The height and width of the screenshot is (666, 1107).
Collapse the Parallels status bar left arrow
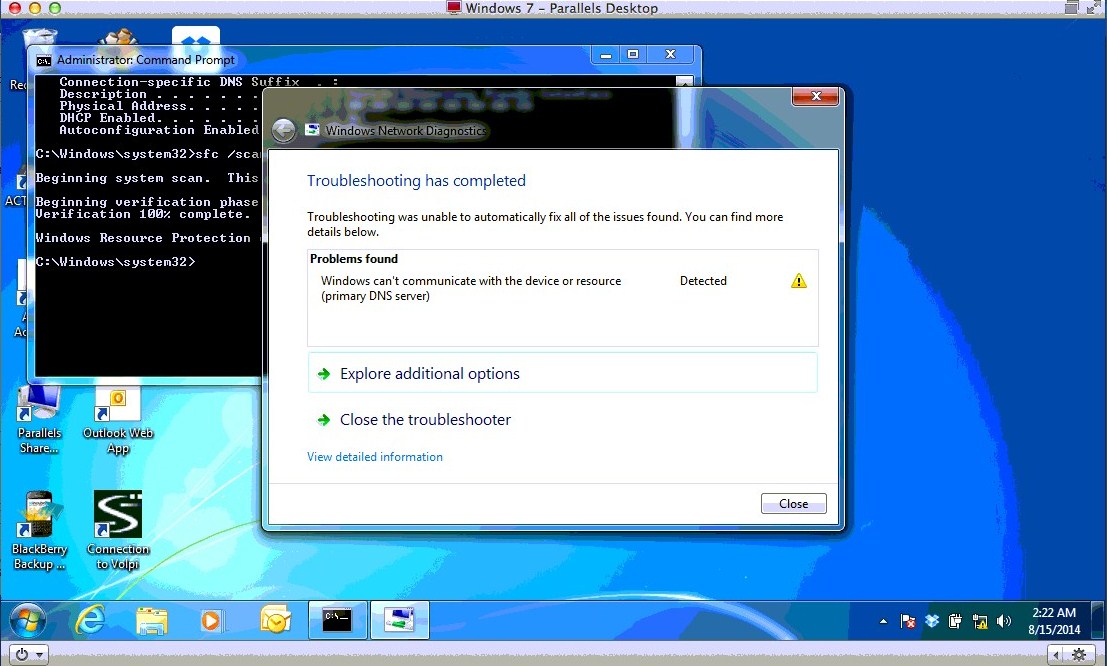(x=1056, y=654)
